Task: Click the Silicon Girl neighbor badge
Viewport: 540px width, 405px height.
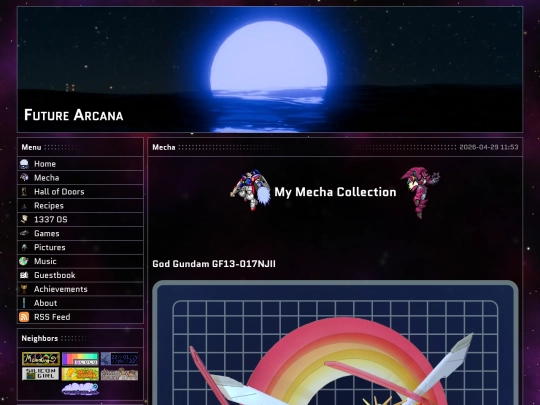Action: [x=41, y=374]
